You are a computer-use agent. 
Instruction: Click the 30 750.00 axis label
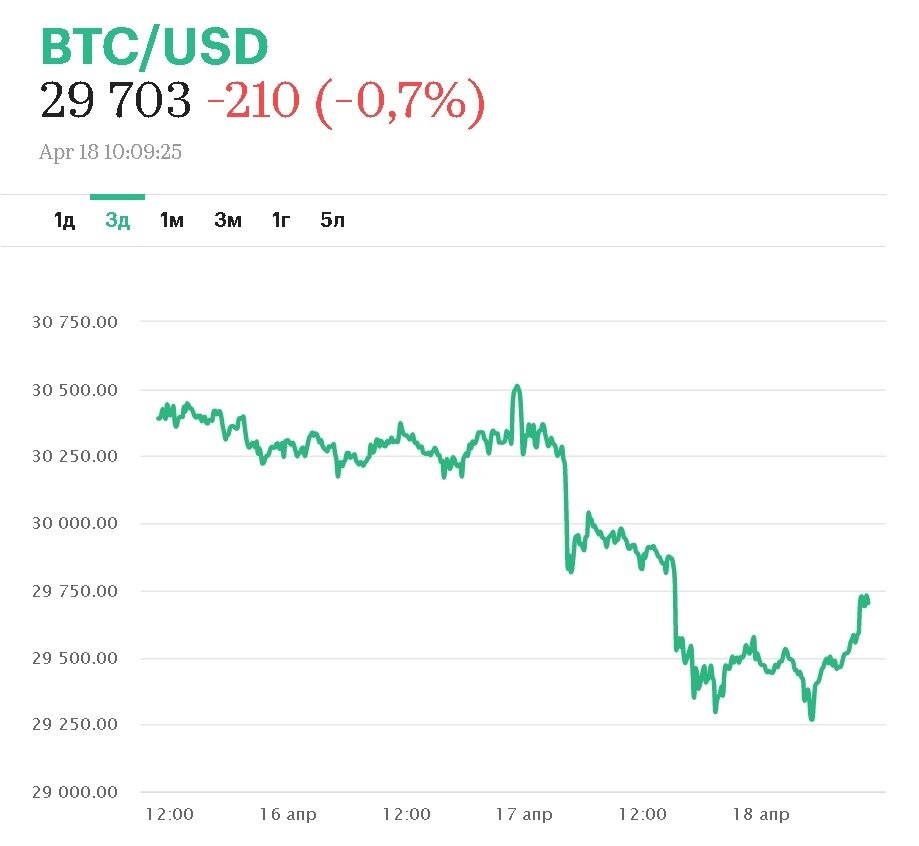point(75,322)
